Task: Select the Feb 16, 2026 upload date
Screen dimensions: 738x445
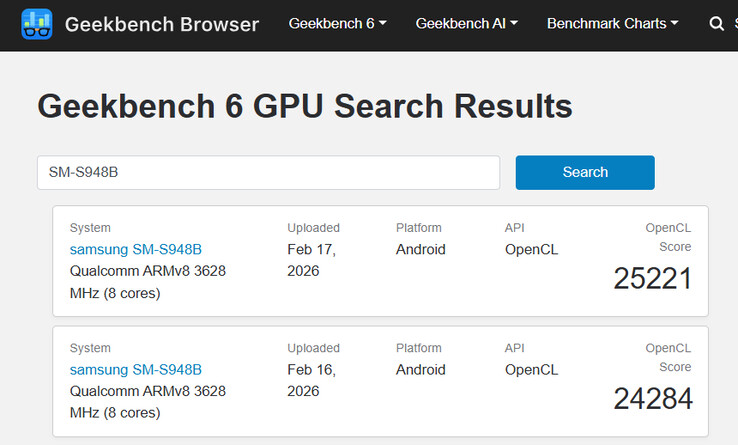Action: pos(311,380)
